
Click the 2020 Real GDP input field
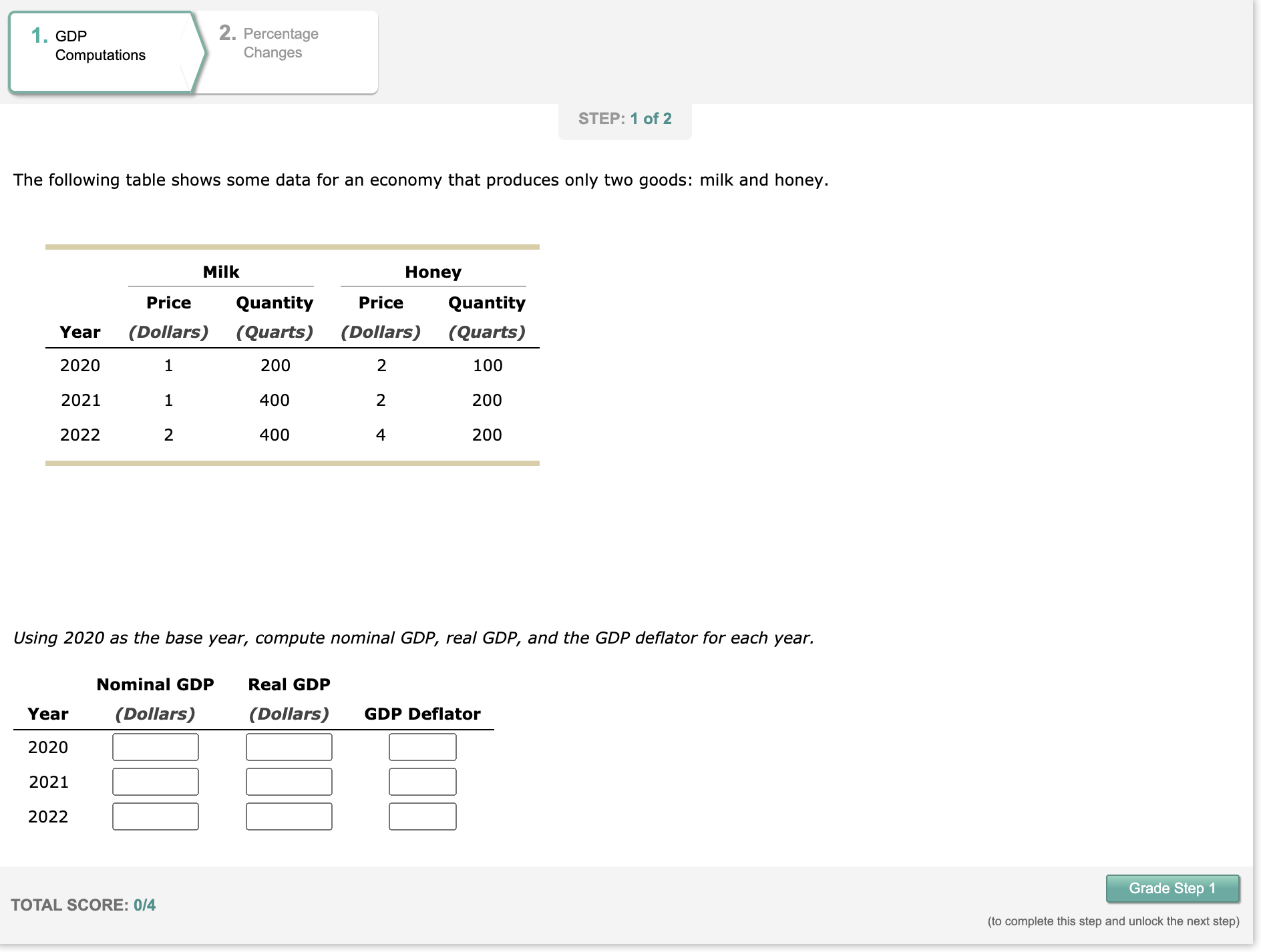click(x=289, y=747)
